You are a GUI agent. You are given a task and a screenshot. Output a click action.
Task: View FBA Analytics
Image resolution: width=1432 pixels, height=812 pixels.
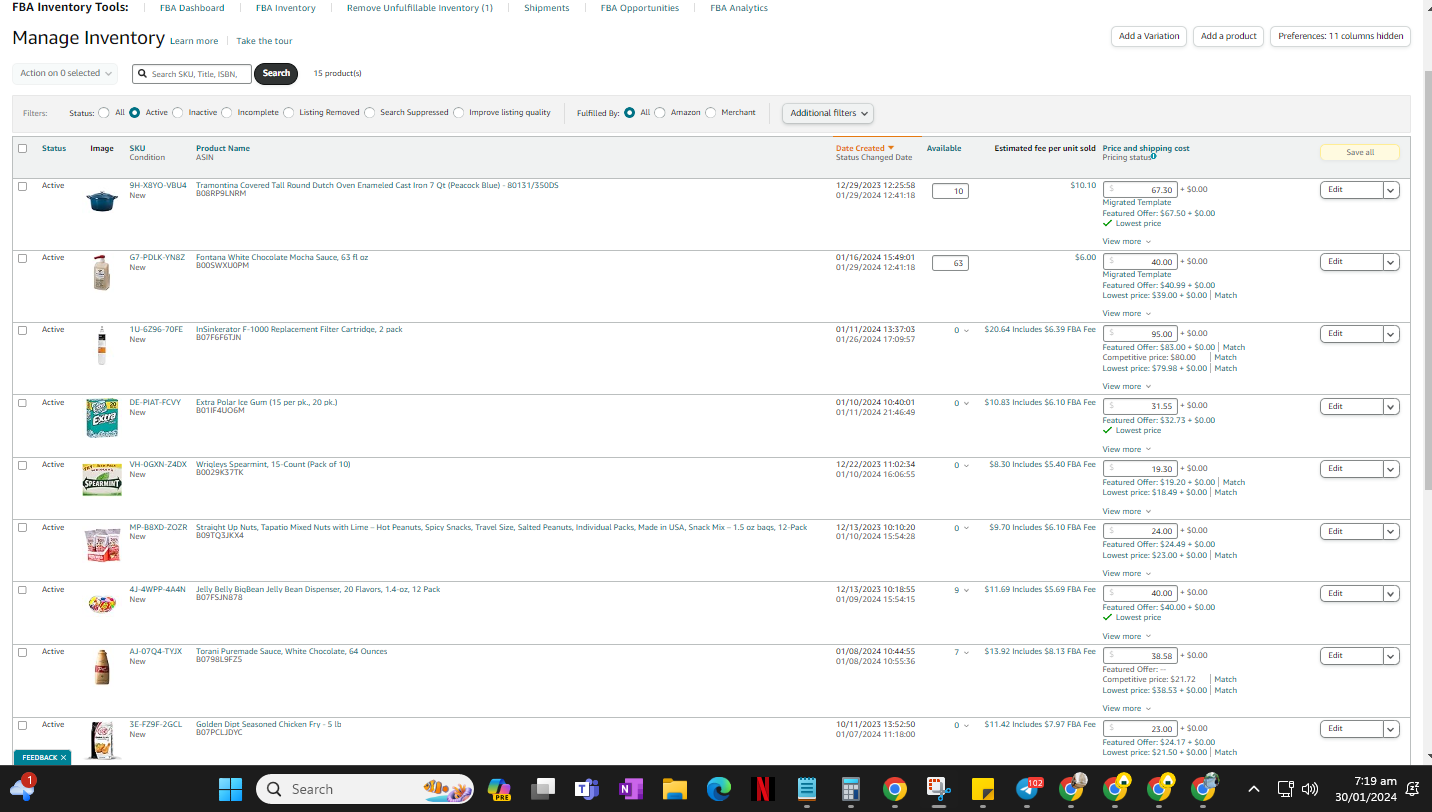(739, 8)
